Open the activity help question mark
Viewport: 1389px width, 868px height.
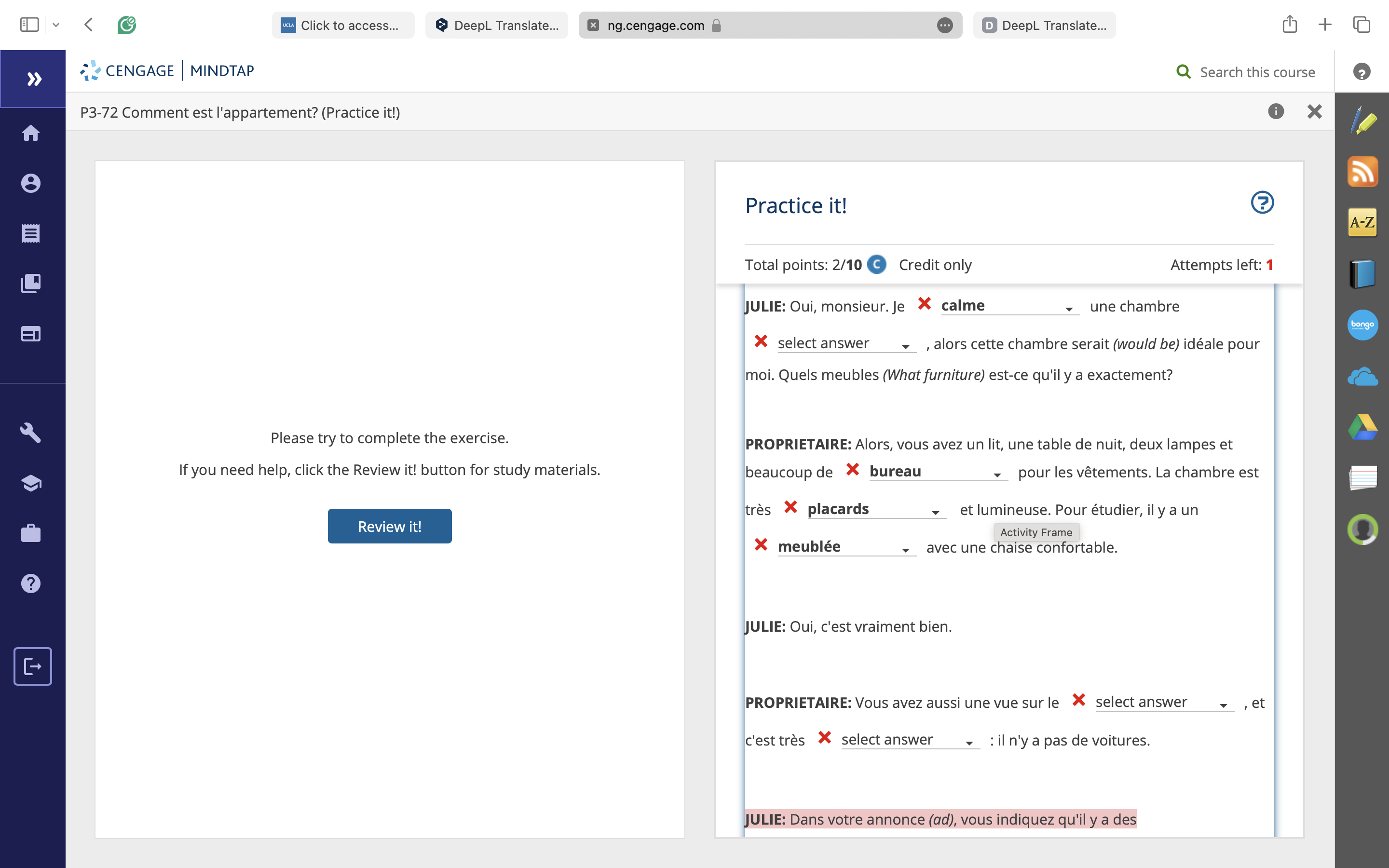[x=1262, y=203]
